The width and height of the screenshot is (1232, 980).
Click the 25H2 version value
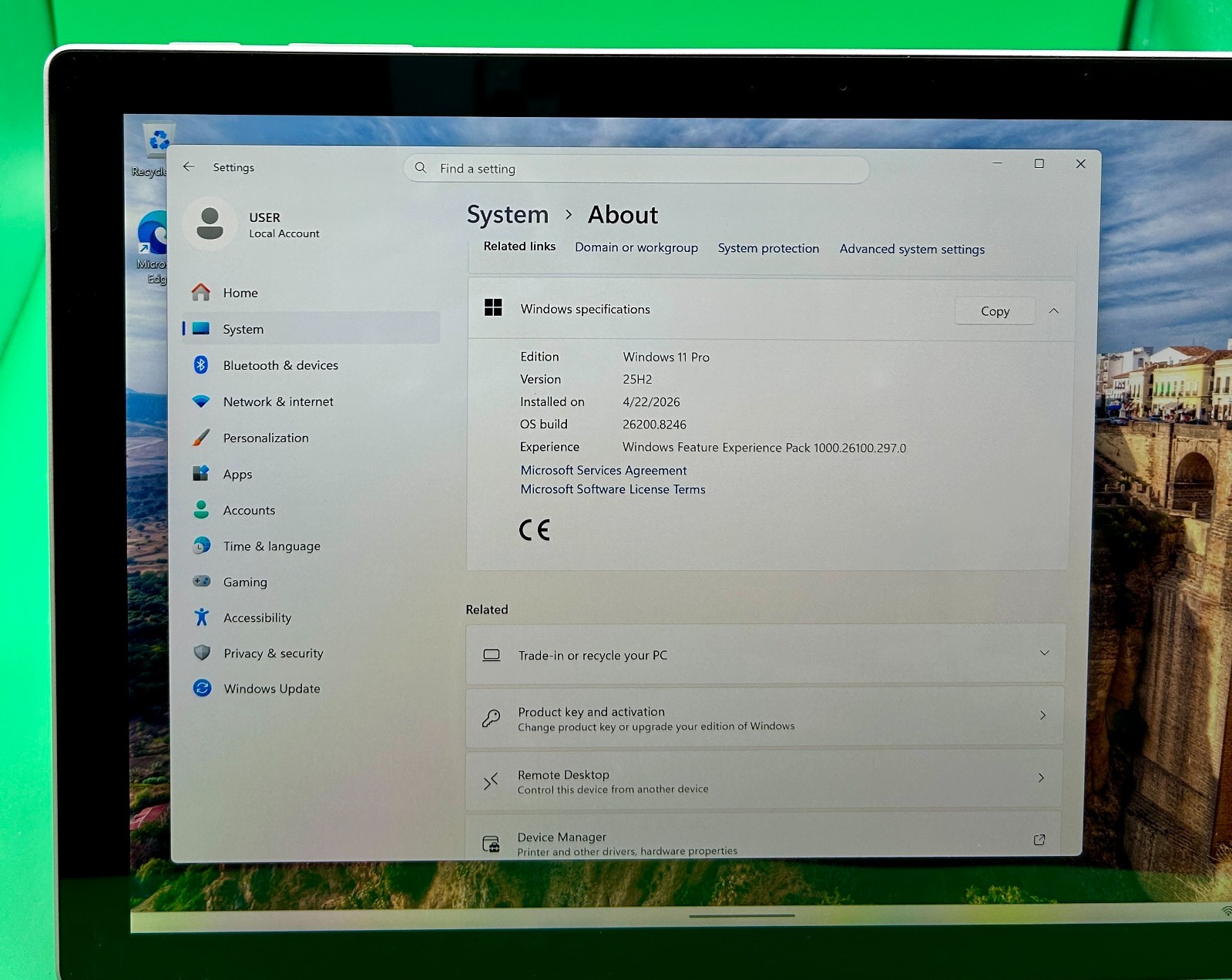coord(637,379)
